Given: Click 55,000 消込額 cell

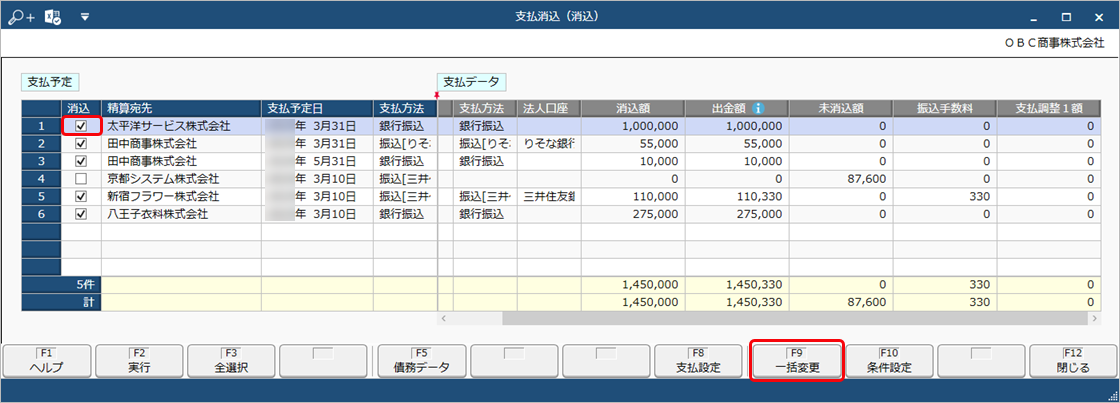Looking at the screenshot, I should click(633, 143).
